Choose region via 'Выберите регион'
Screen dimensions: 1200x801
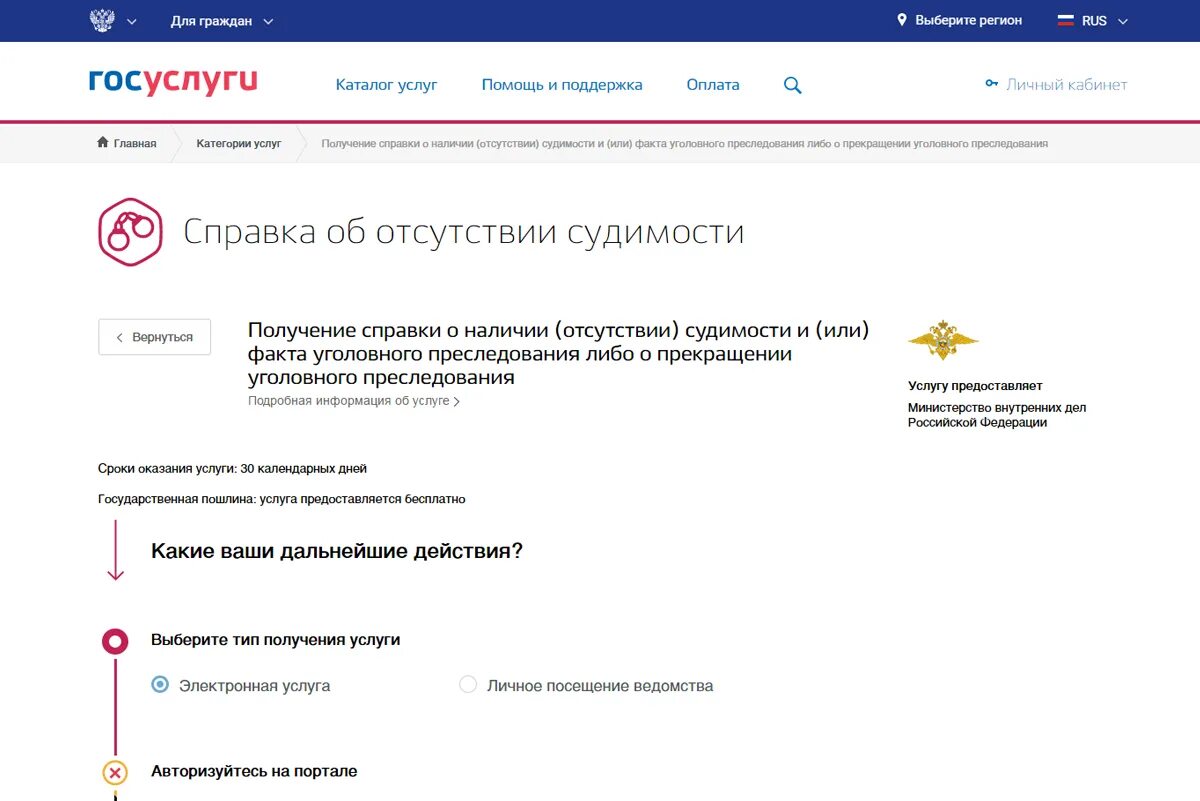click(x=968, y=20)
